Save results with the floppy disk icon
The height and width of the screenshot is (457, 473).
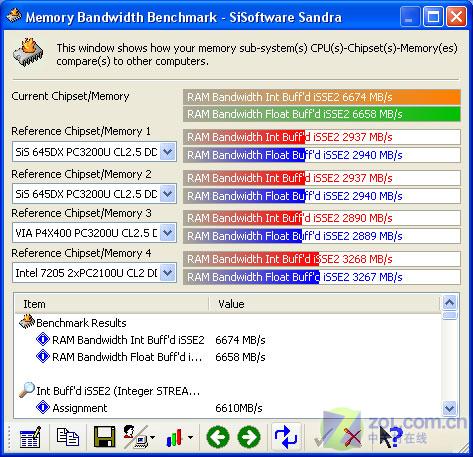click(x=104, y=437)
